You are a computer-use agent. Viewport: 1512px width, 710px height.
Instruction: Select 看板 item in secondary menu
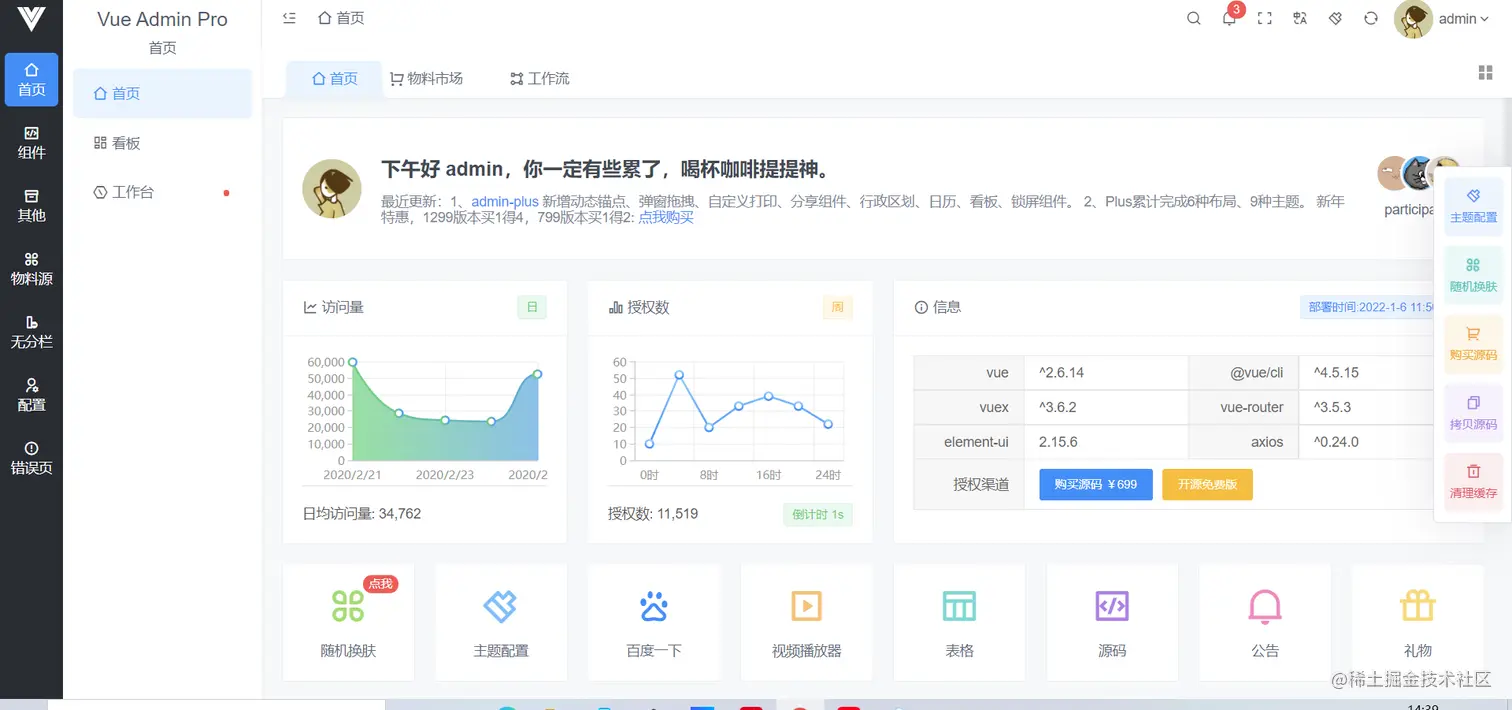click(x=162, y=143)
